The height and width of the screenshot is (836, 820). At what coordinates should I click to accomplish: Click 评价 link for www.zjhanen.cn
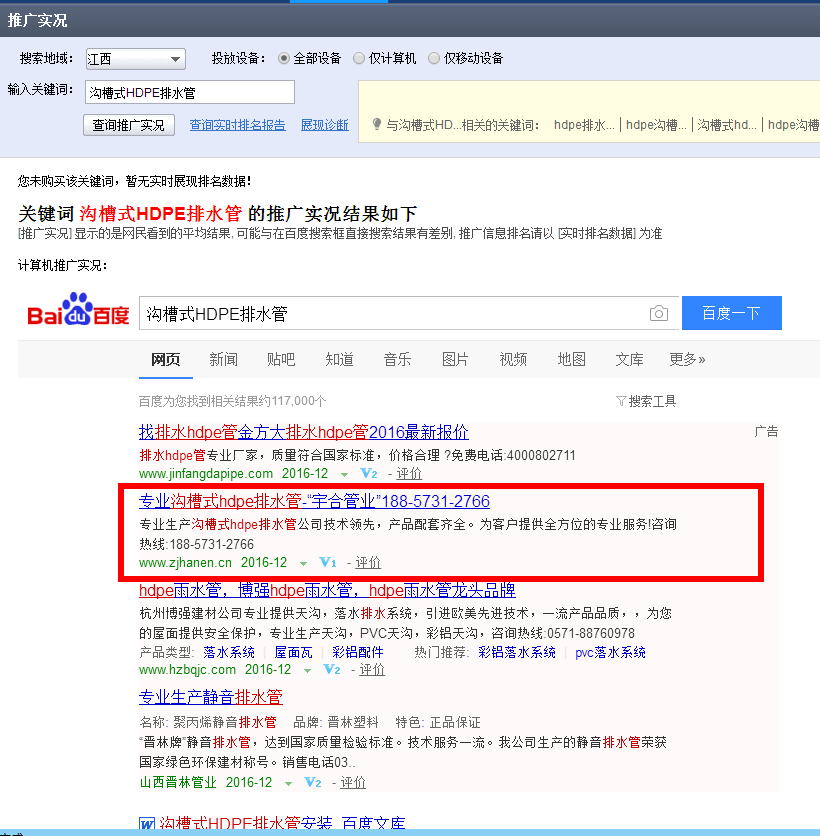[368, 562]
